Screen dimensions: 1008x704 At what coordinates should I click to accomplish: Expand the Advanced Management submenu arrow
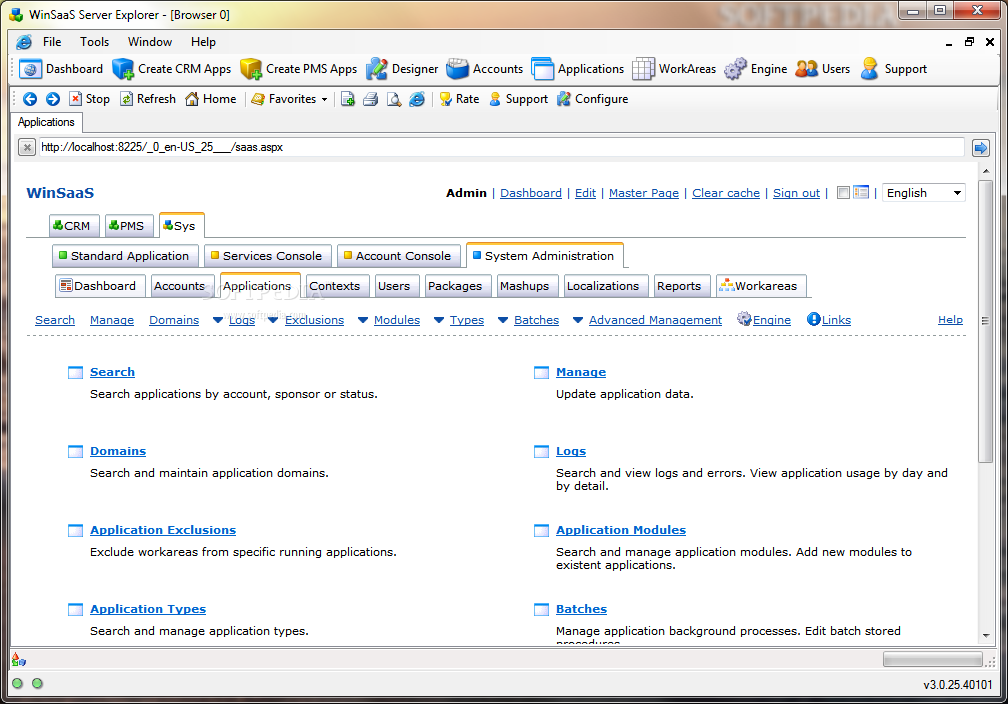[x=578, y=320]
